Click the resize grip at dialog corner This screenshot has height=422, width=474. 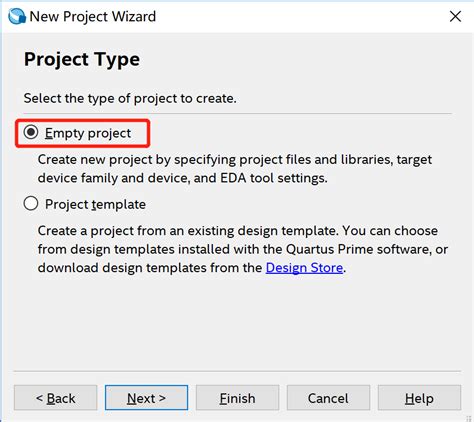[469, 418]
